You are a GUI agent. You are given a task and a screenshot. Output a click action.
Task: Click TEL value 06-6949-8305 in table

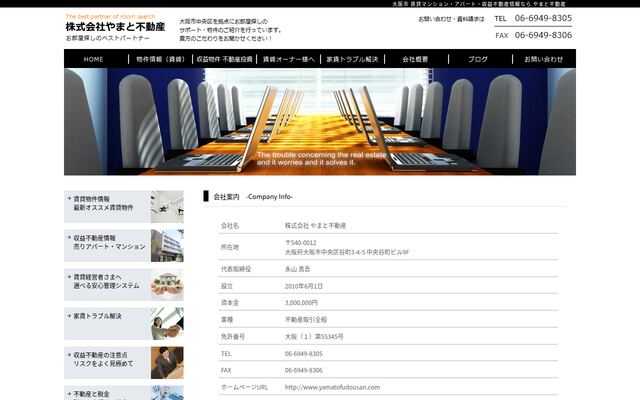point(304,353)
